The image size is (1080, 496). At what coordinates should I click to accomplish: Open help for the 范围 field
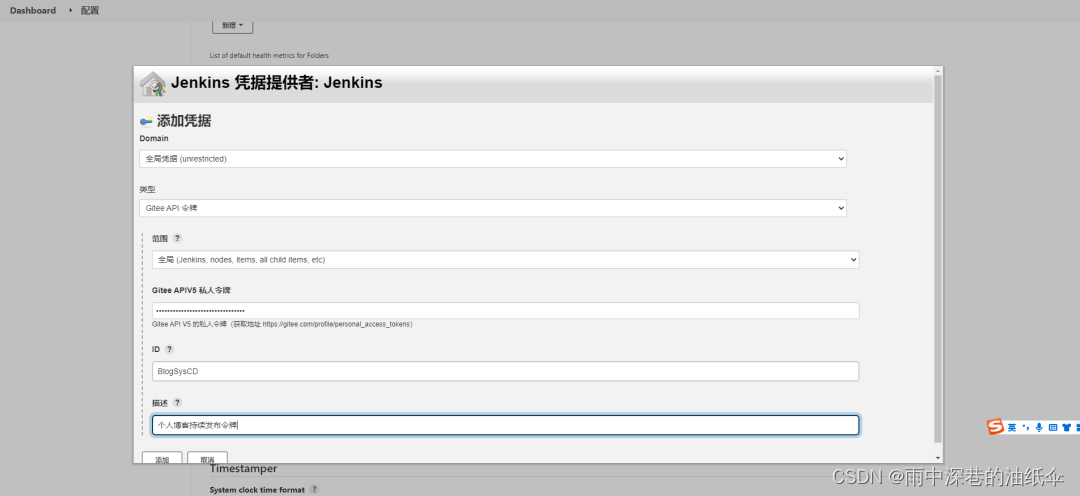(177, 238)
